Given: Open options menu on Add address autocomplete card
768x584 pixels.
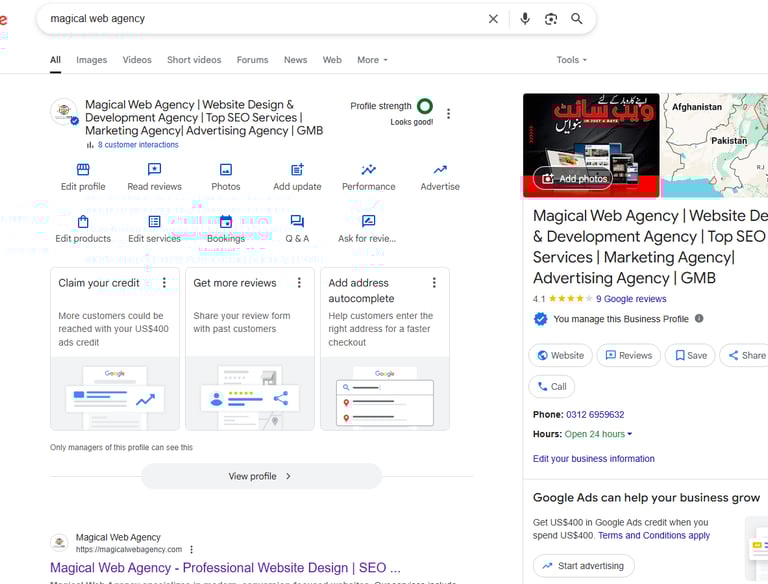Looking at the screenshot, I should coord(434,283).
